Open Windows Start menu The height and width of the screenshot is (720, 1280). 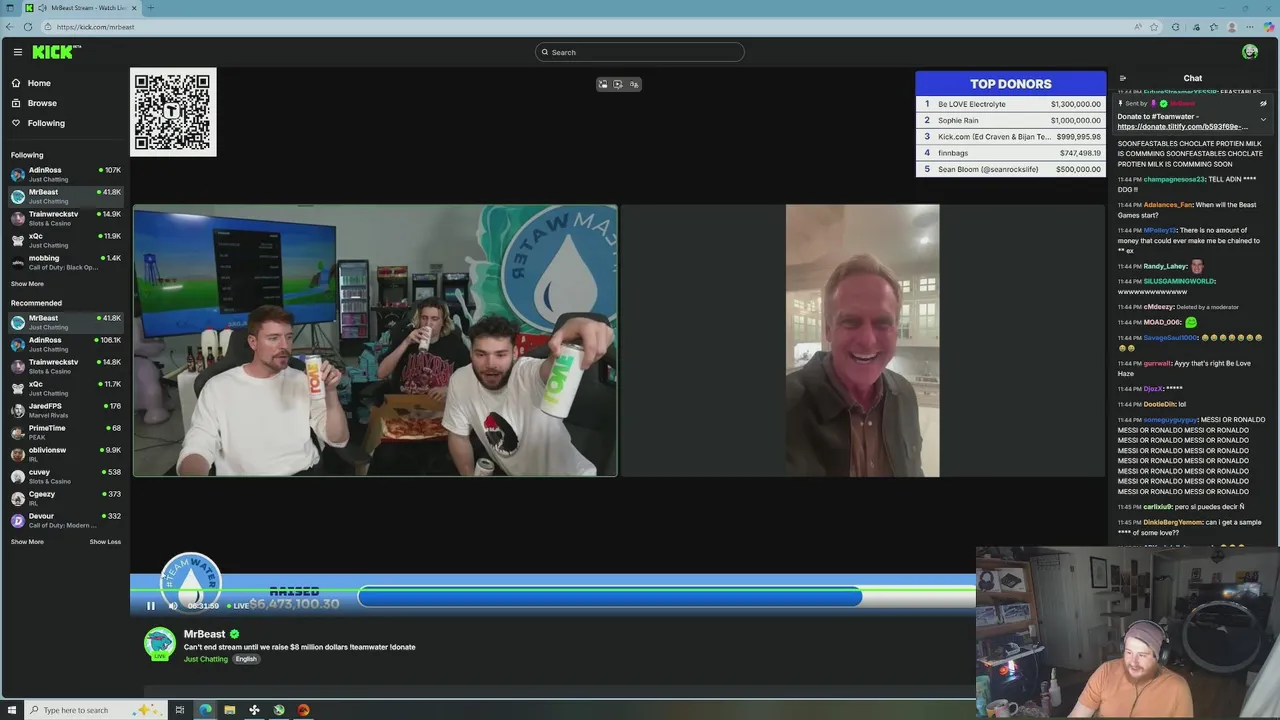10,710
